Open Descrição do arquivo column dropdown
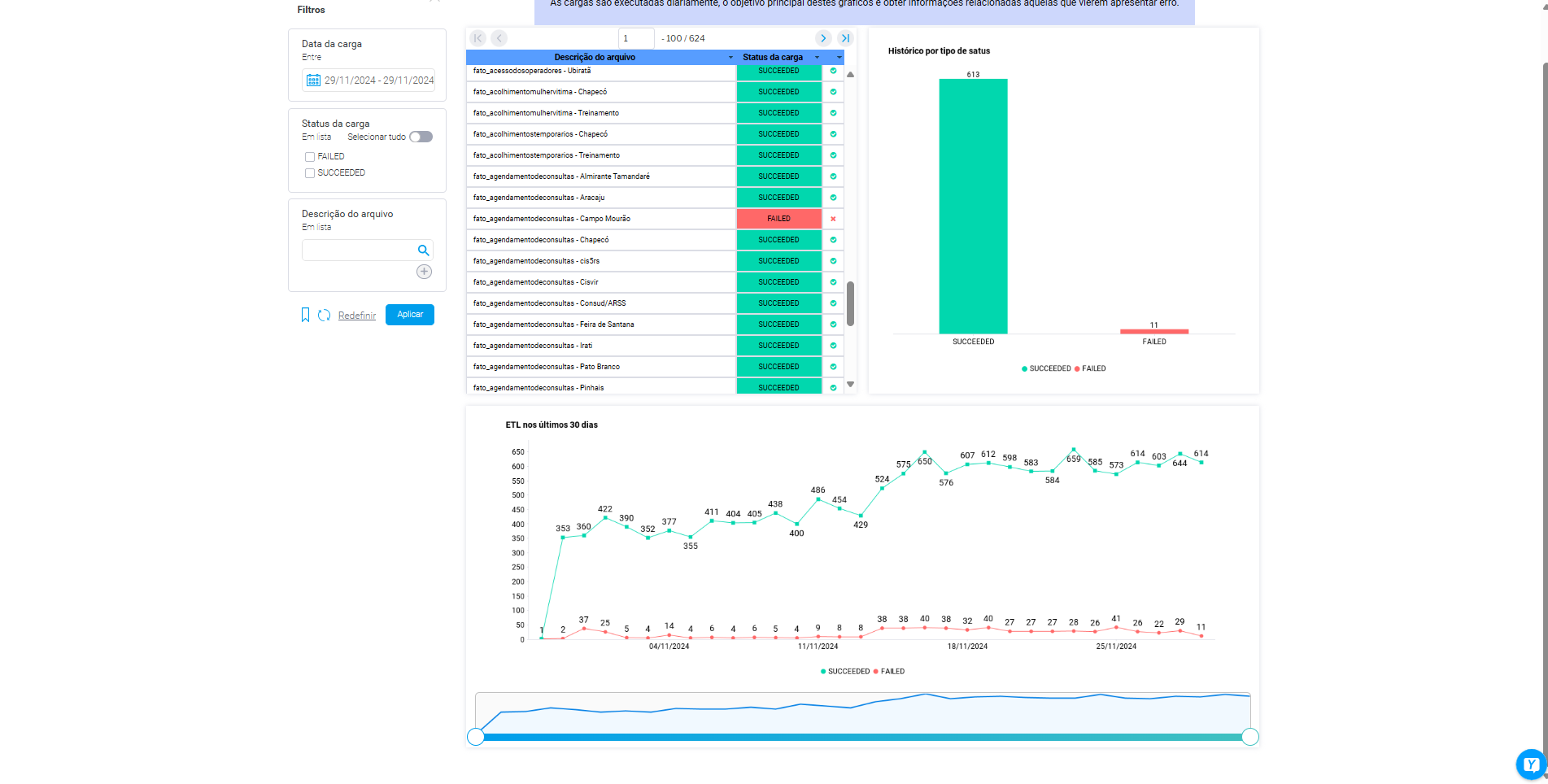Image resolution: width=1548 pixels, height=784 pixels. (730, 58)
